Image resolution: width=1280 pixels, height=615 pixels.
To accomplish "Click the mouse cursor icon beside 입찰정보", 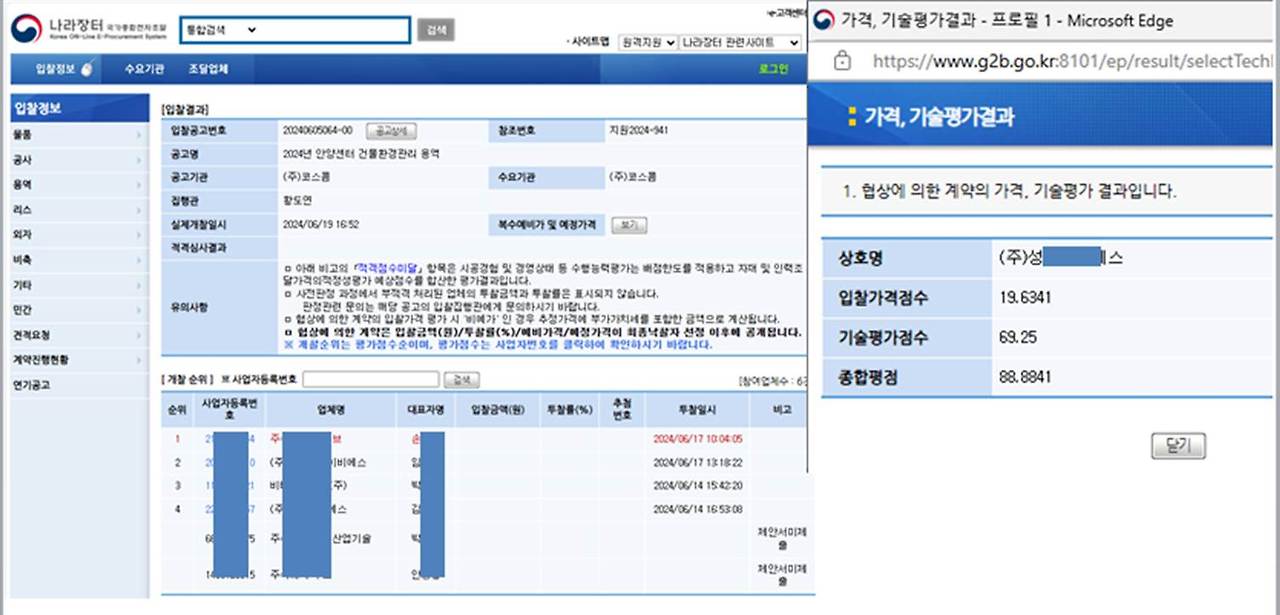I will [x=88, y=68].
